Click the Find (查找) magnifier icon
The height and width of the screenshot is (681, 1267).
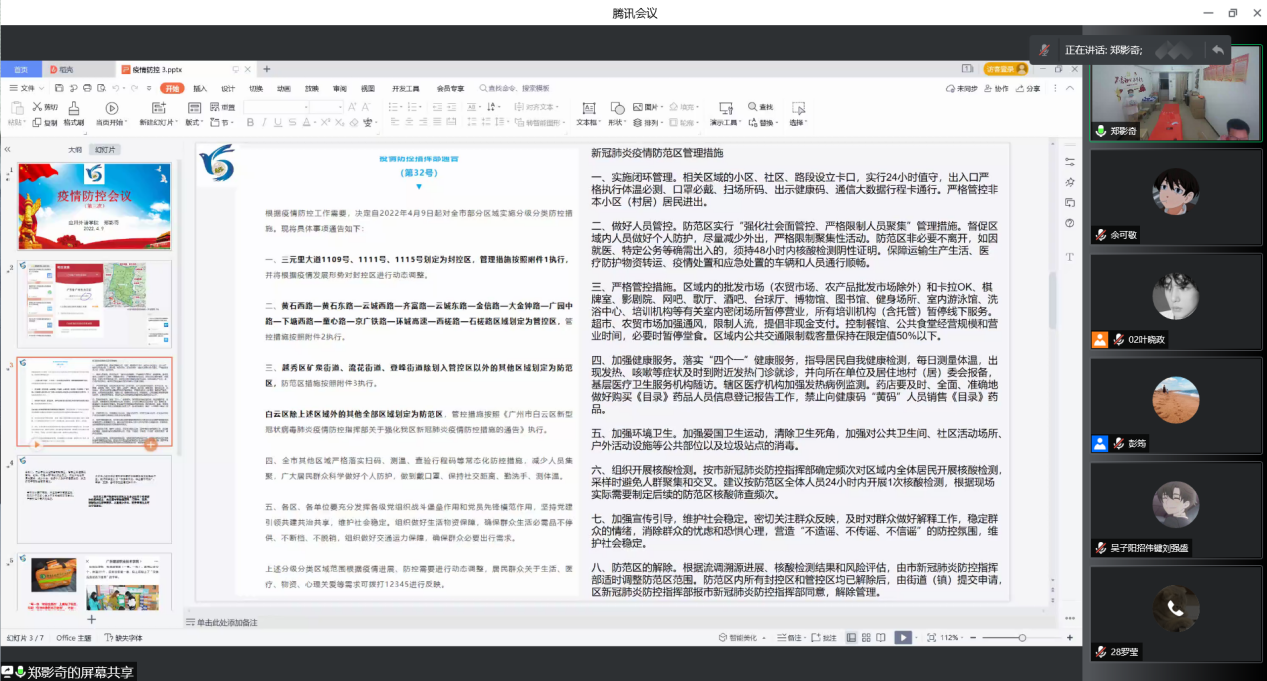pyautogui.click(x=752, y=107)
